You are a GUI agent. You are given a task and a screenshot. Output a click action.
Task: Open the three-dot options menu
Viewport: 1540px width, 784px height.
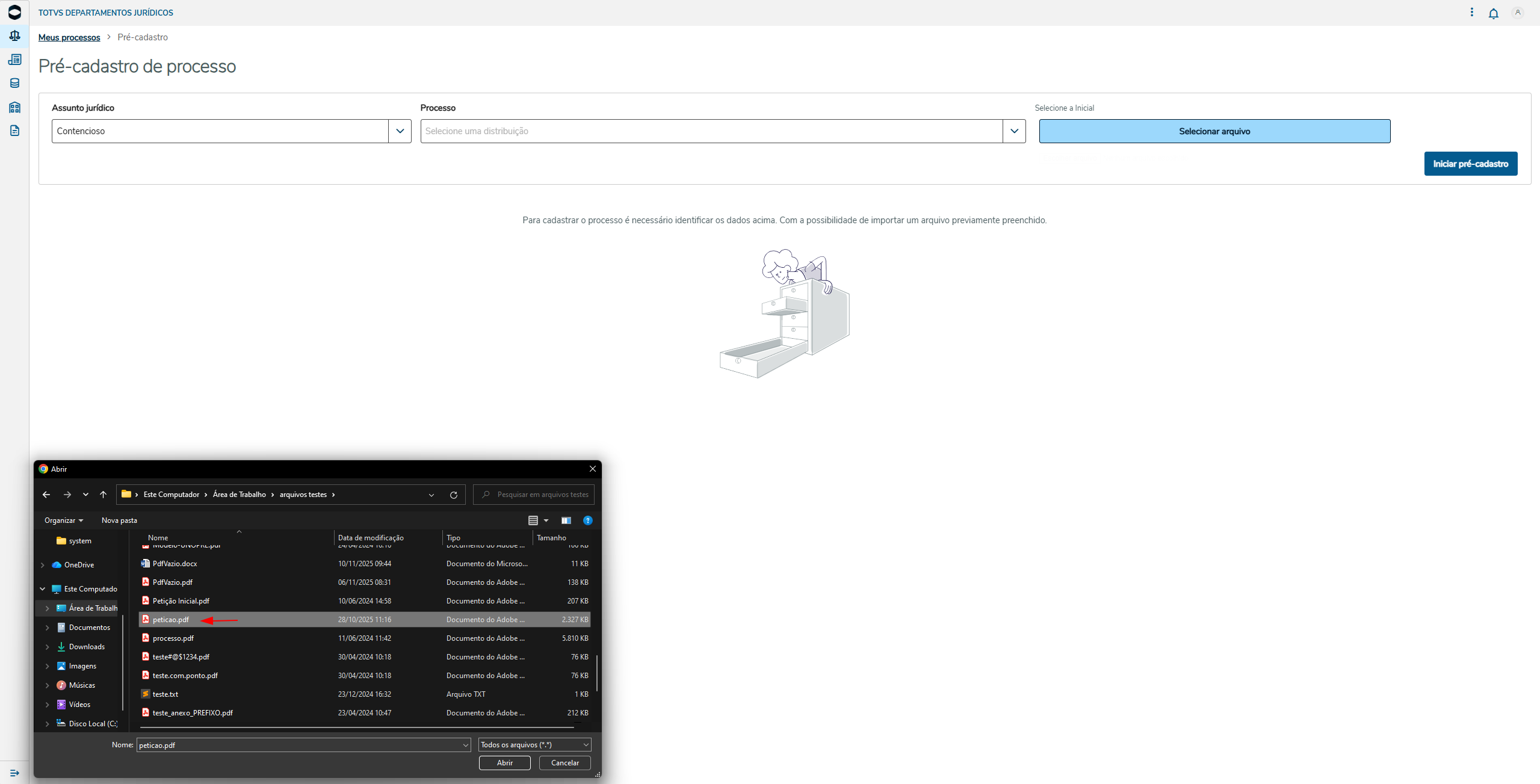(x=1471, y=13)
